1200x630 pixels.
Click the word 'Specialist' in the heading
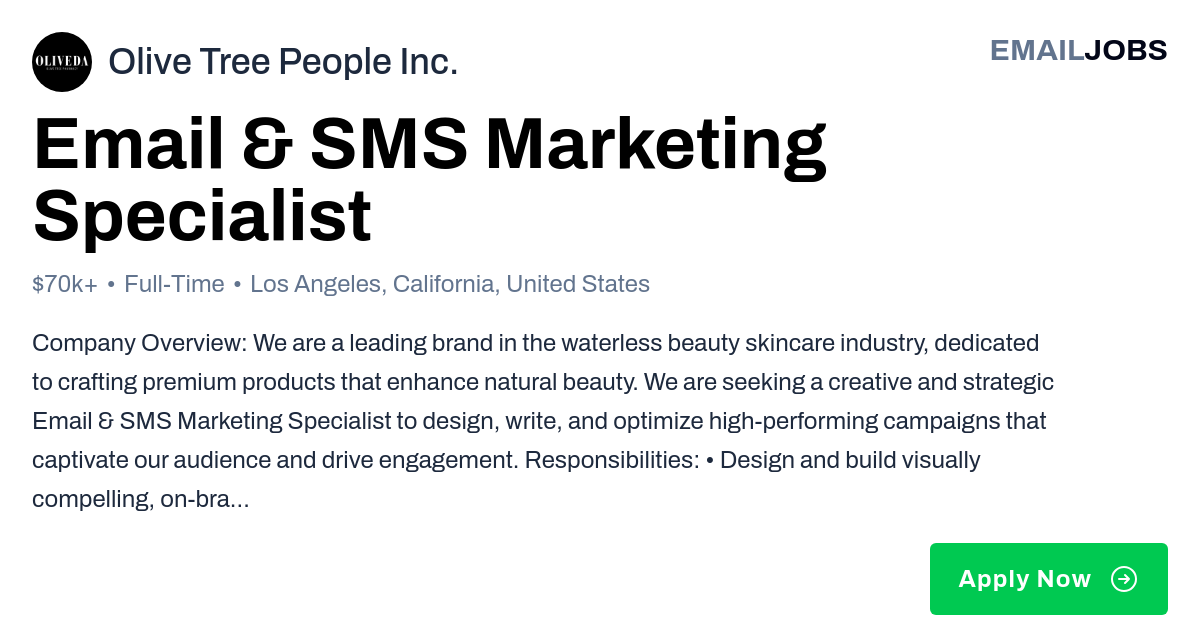(202, 216)
